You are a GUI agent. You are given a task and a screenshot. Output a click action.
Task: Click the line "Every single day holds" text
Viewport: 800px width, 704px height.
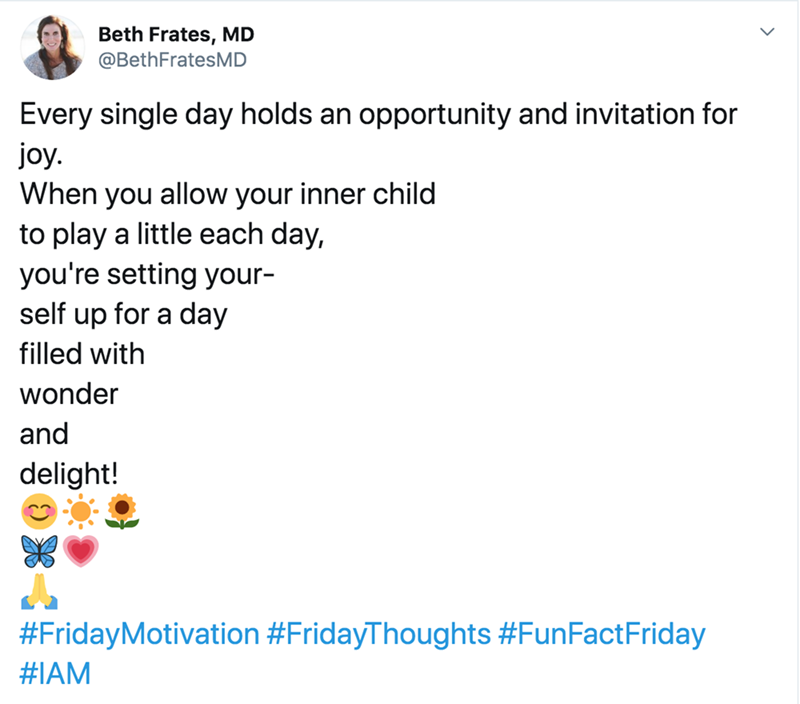378,114
